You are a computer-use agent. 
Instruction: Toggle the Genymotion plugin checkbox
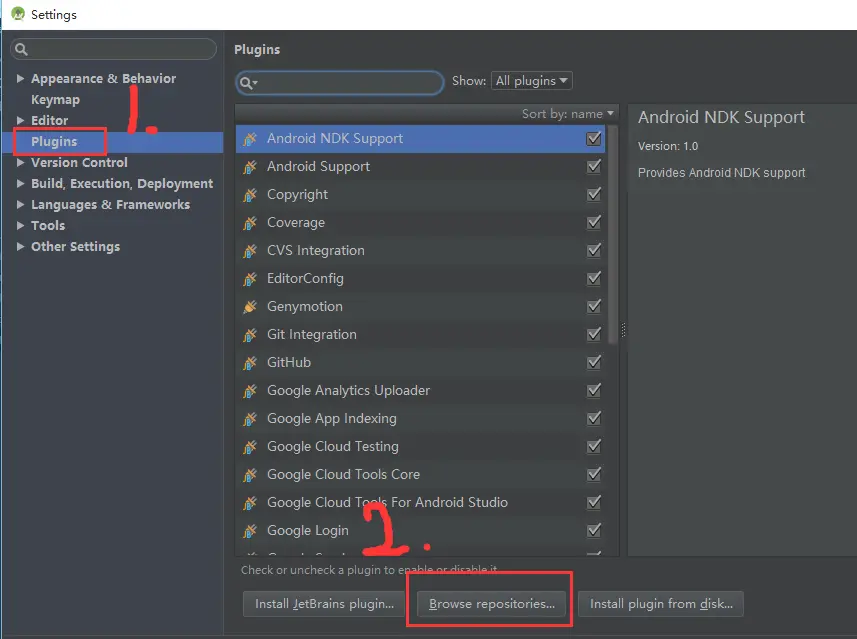pos(594,306)
